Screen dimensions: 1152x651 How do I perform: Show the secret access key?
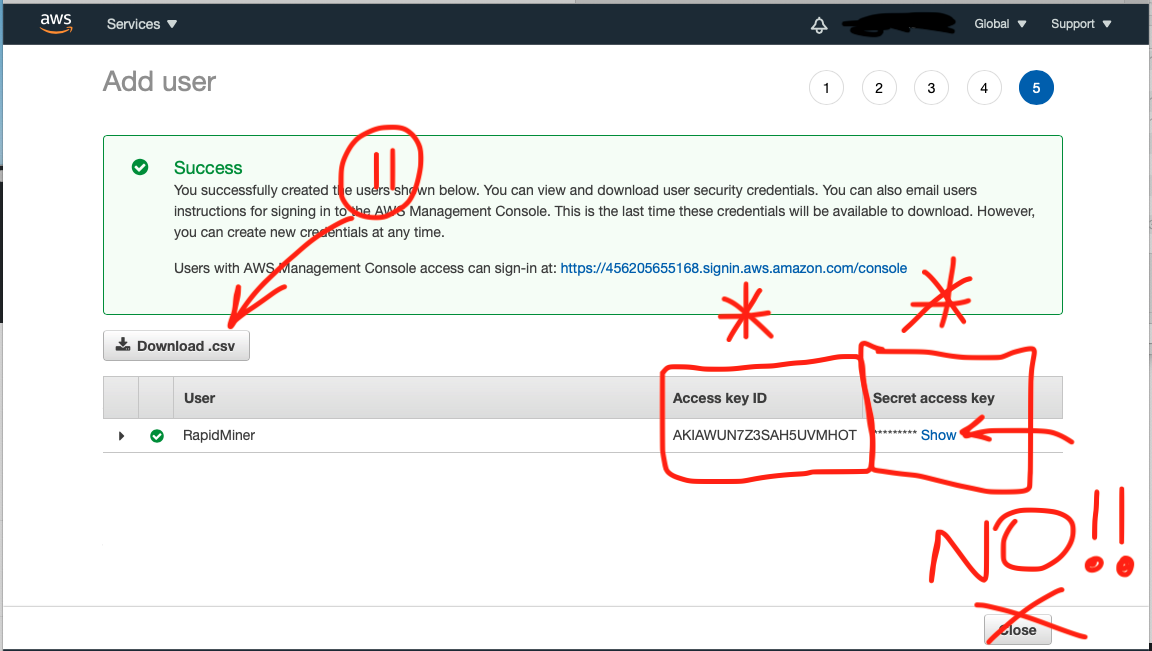(x=938, y=436)
